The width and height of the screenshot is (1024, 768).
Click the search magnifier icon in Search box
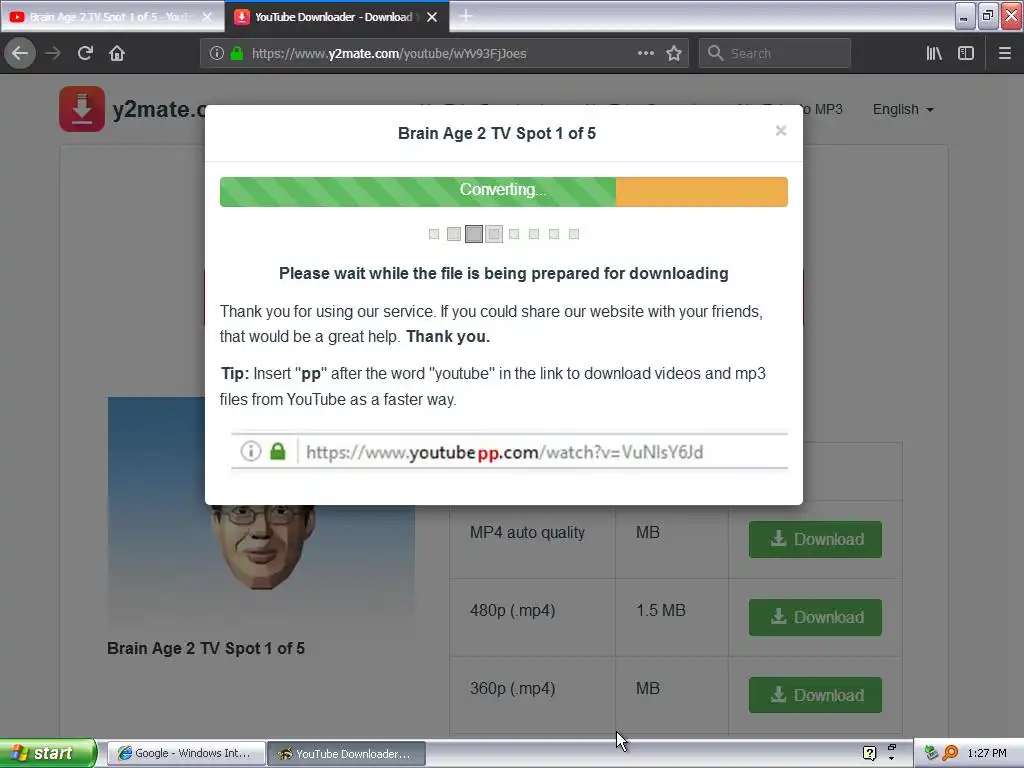pyautogui.click(x=715, y=53)
